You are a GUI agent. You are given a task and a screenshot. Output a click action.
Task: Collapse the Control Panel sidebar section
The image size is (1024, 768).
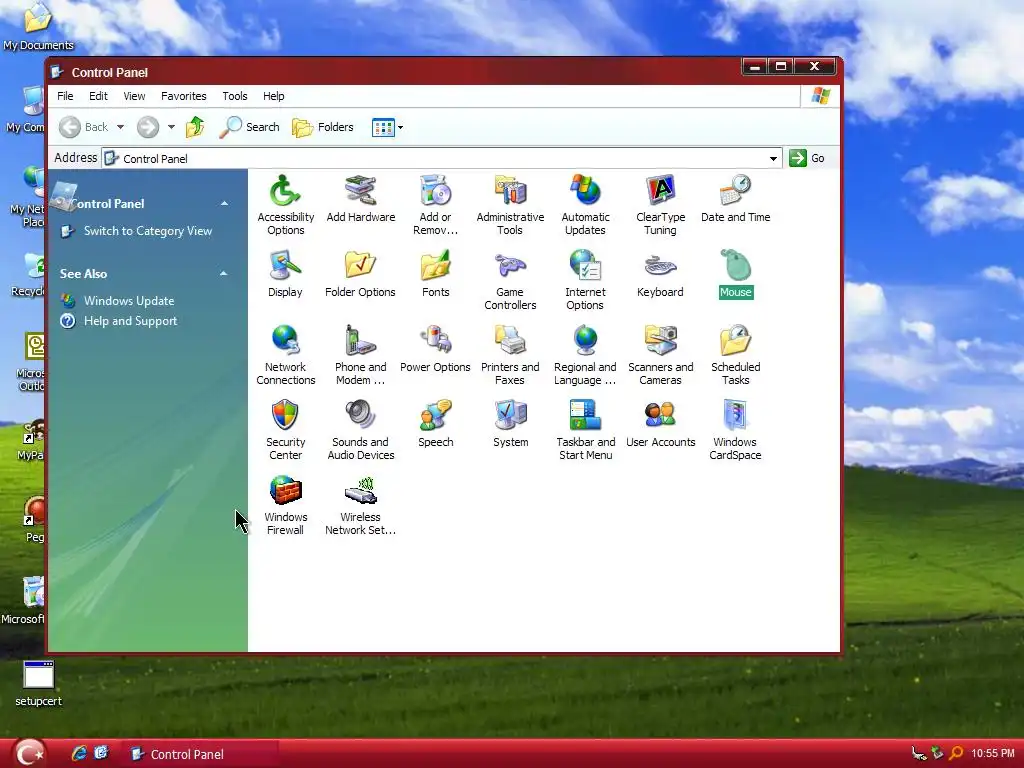[224, 204]
